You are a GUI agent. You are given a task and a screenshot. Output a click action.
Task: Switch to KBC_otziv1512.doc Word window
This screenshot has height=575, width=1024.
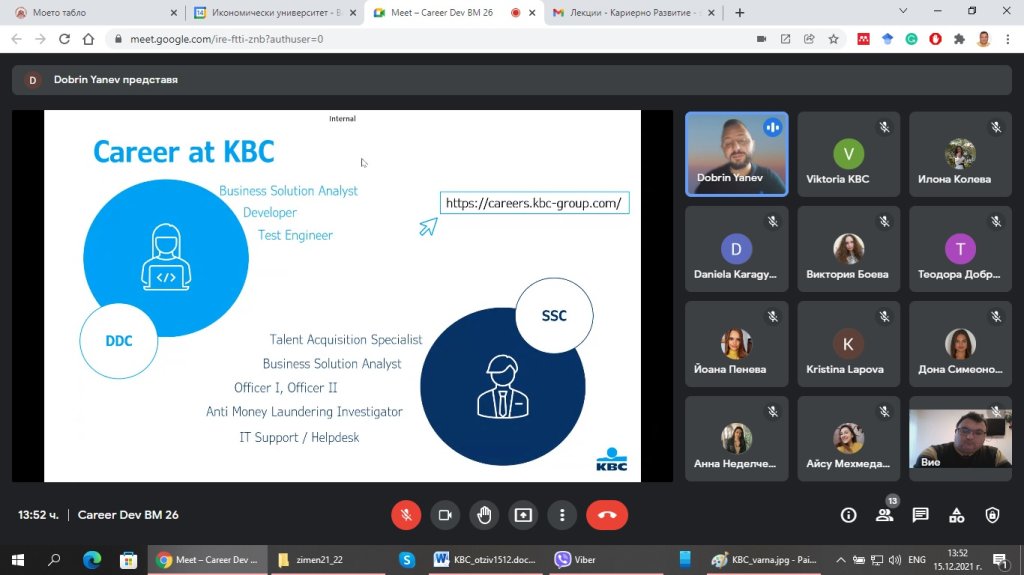pyautogui.click(x=485, y=560)
